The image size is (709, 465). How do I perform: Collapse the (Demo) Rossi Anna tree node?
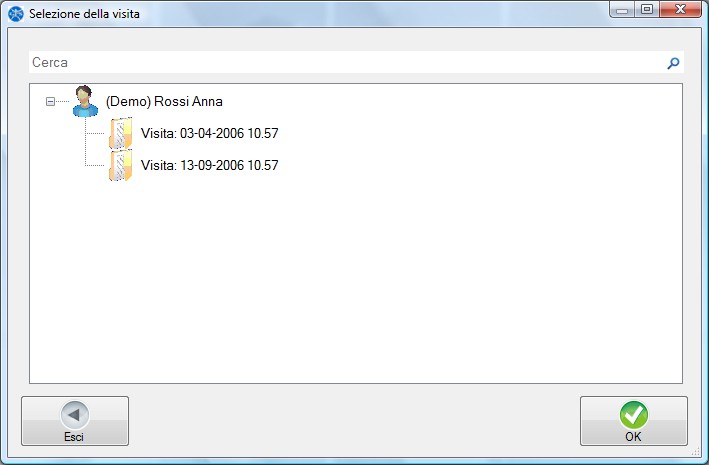pos(50,101)
